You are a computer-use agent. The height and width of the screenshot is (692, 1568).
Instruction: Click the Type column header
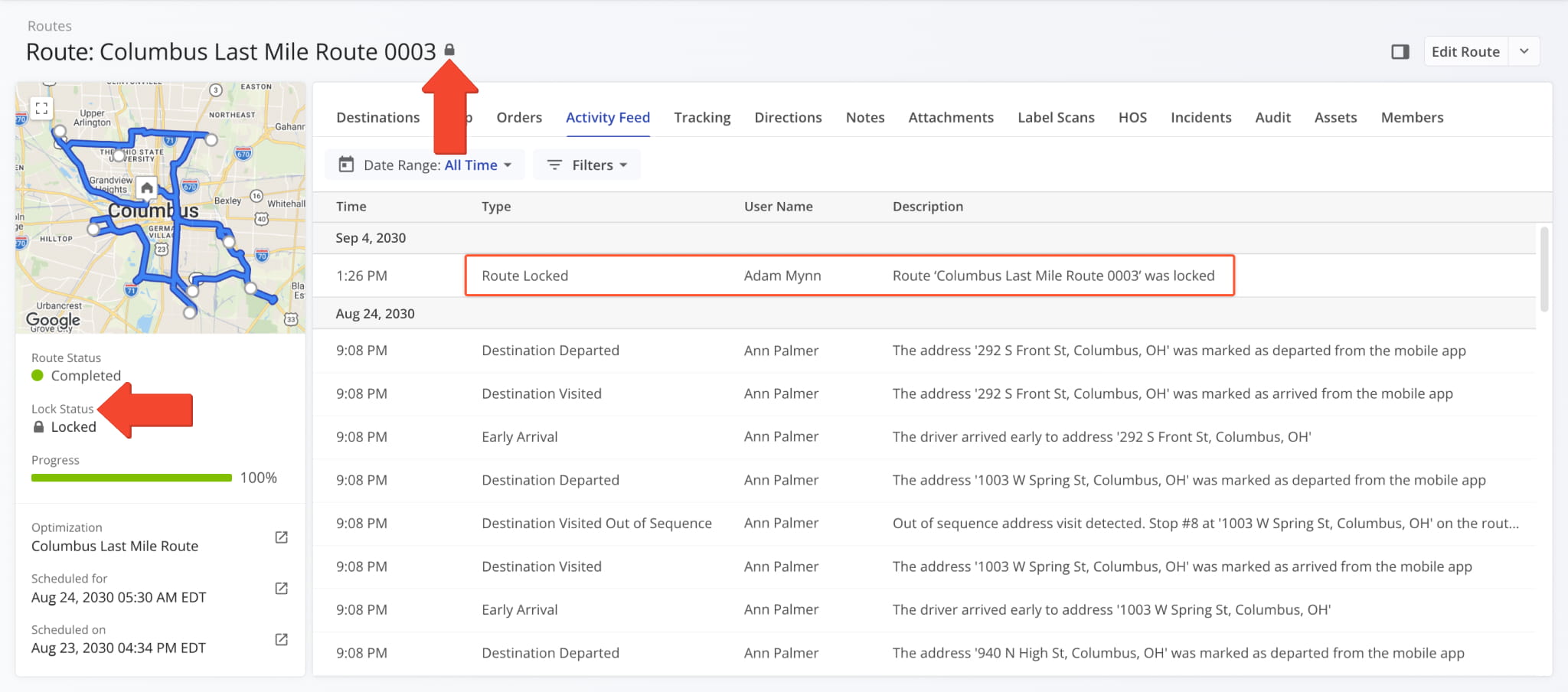496,207
